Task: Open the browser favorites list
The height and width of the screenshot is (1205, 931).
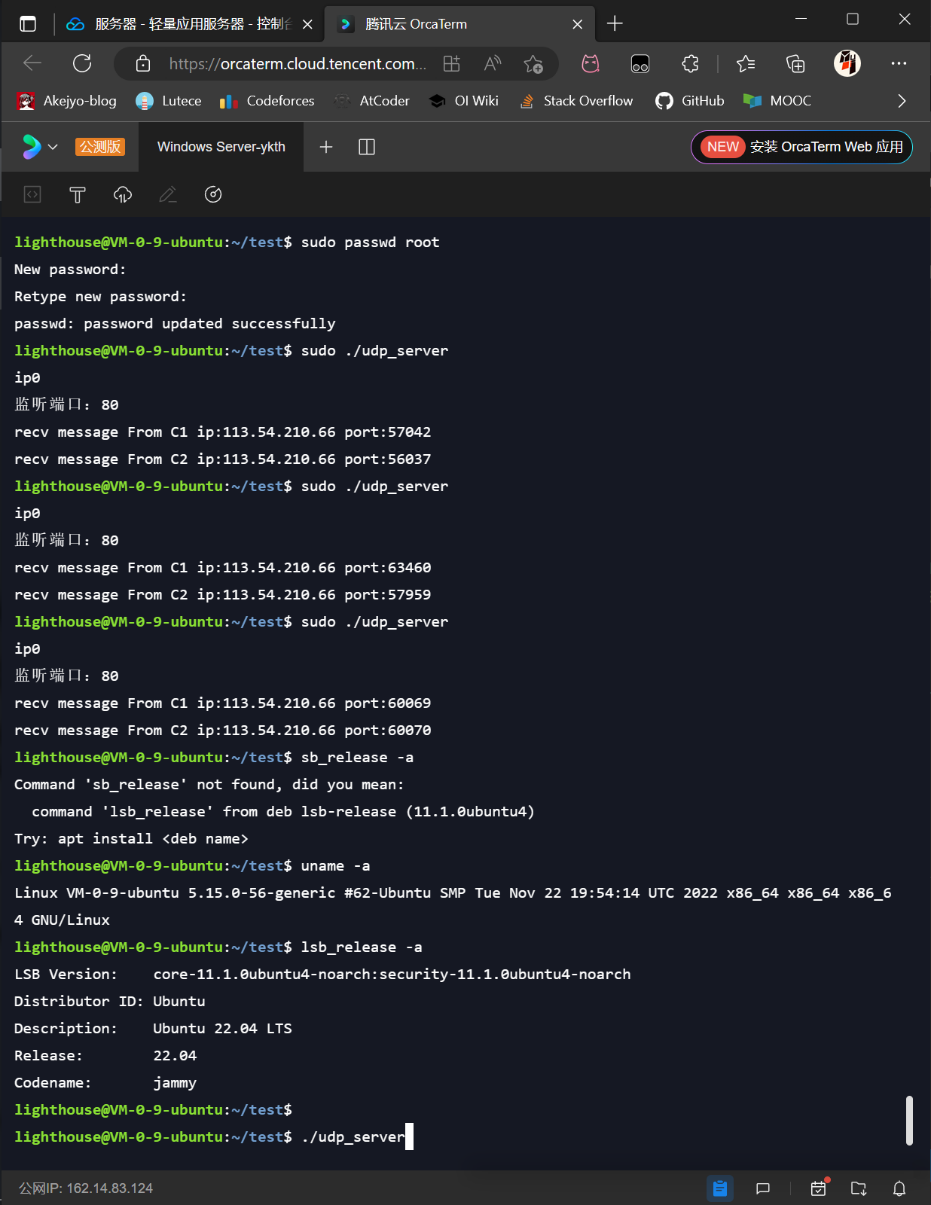Action: (x=746, y=63)
